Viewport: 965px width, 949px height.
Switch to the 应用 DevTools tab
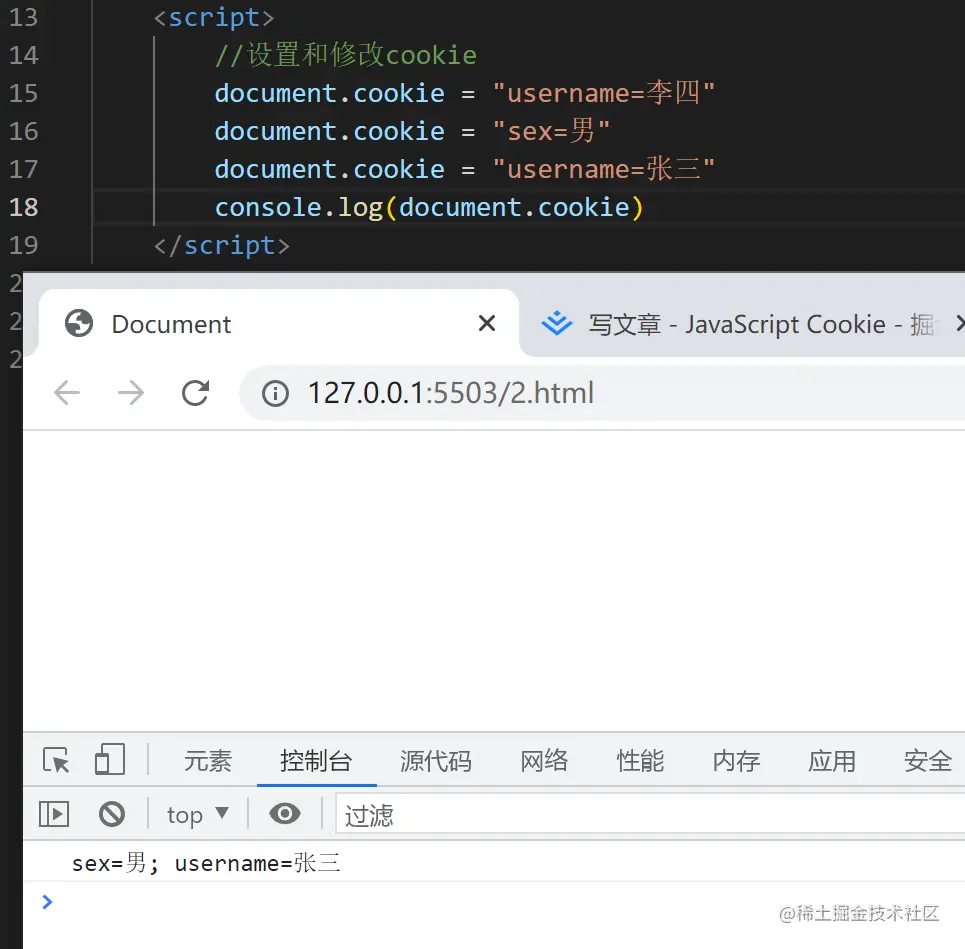(831, 760)
